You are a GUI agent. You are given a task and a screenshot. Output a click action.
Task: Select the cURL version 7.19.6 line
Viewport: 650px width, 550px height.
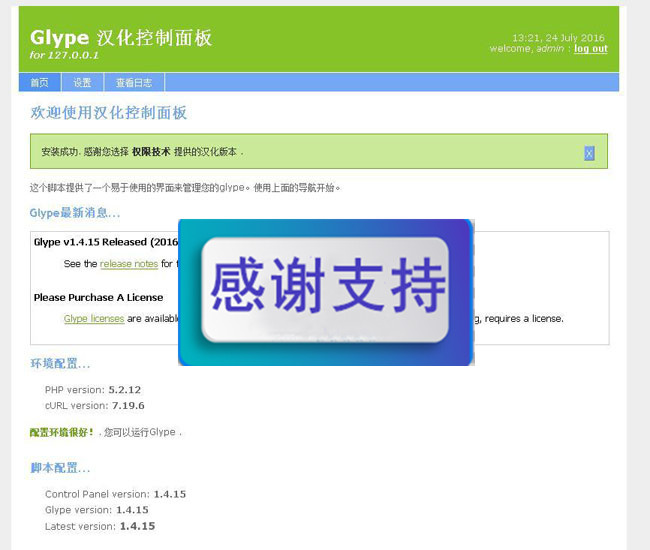tap(95, 405)
